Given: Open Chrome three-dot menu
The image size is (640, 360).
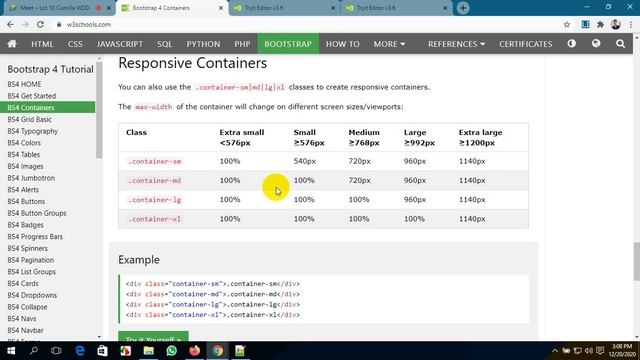Looking at the screenshot, I should pyautogui.click(x=631, y=24).
